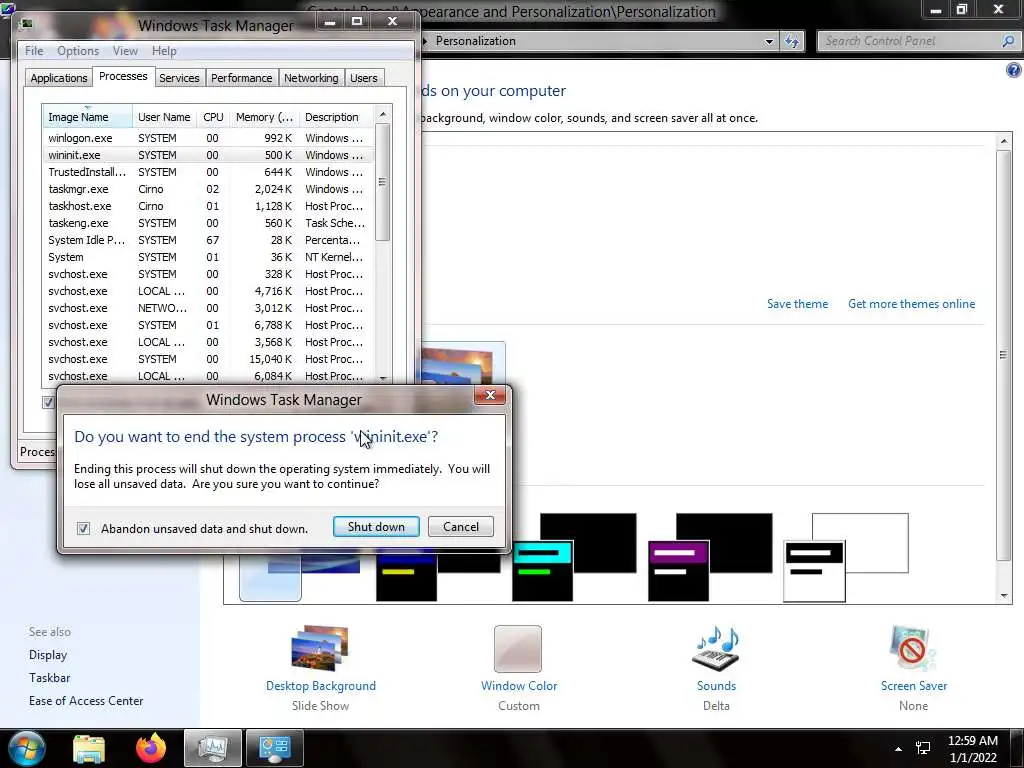
Task: Open the Help menu in Task Manager
Action: (164, 51)
